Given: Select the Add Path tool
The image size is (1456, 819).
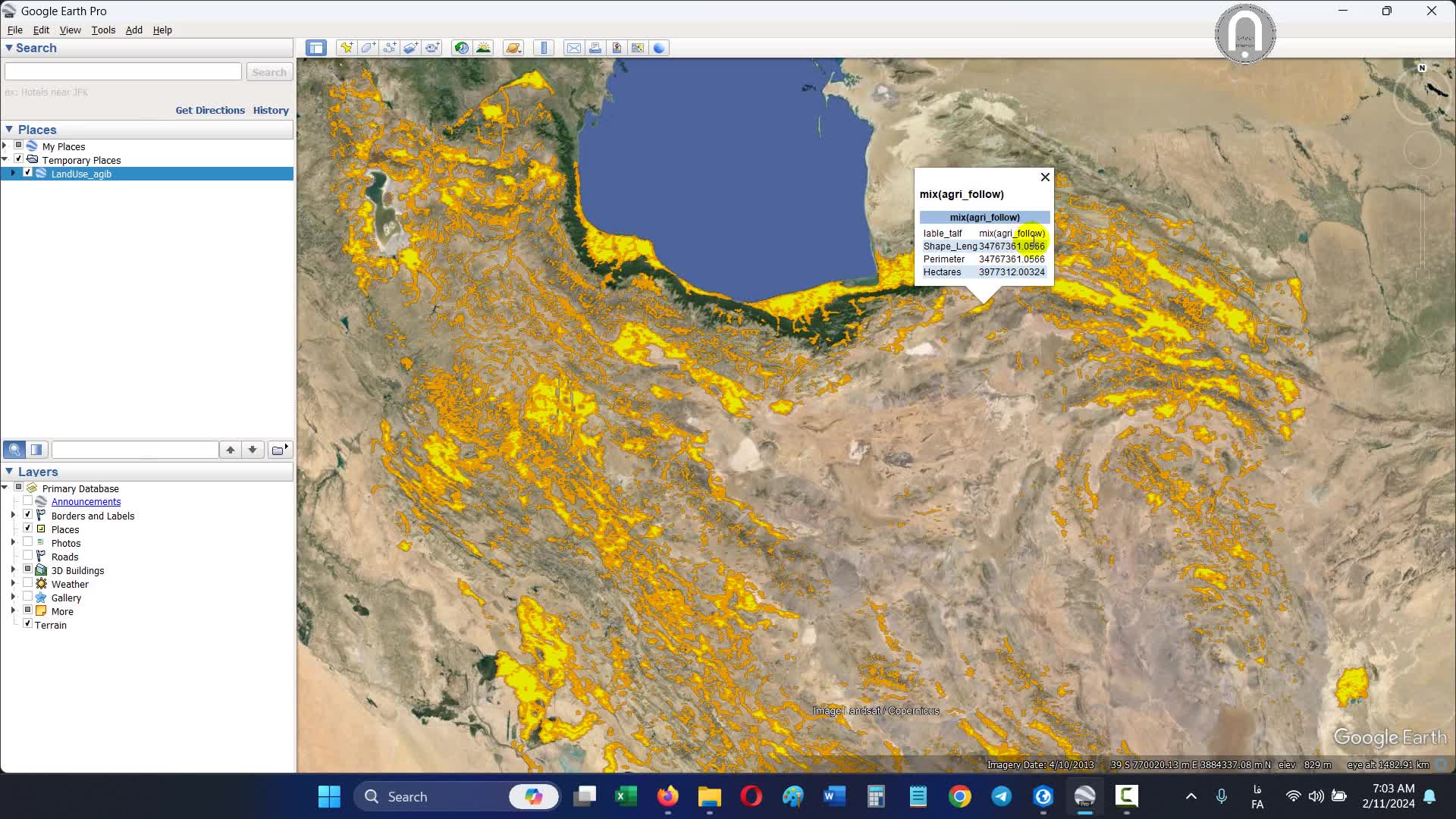Looking at the screenshot, I should pos(389,48).
